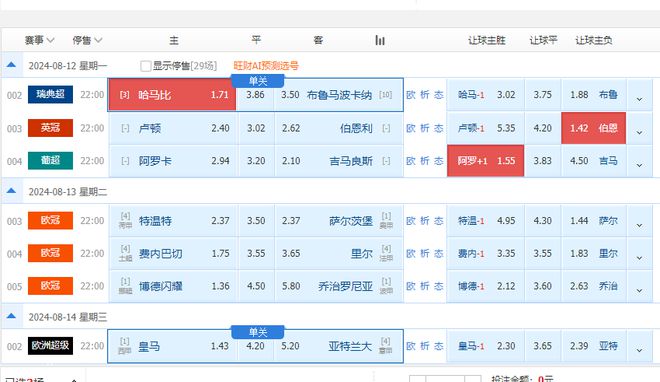This screenshot has height=382, width=660.
Task: Open 析 analysis for 费内巴切 match
Action: point(425,253)
